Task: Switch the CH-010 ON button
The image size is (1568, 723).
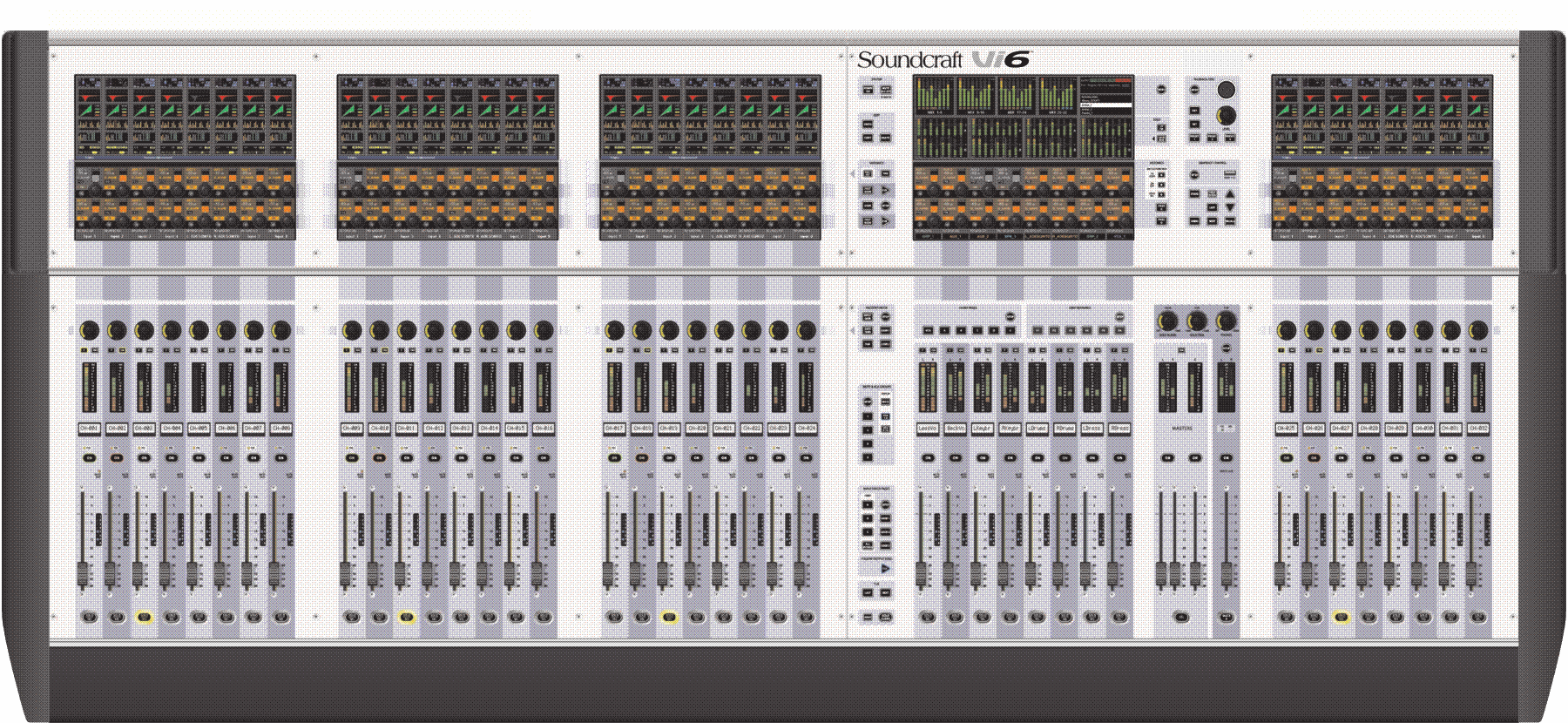Action: (379, 457)
